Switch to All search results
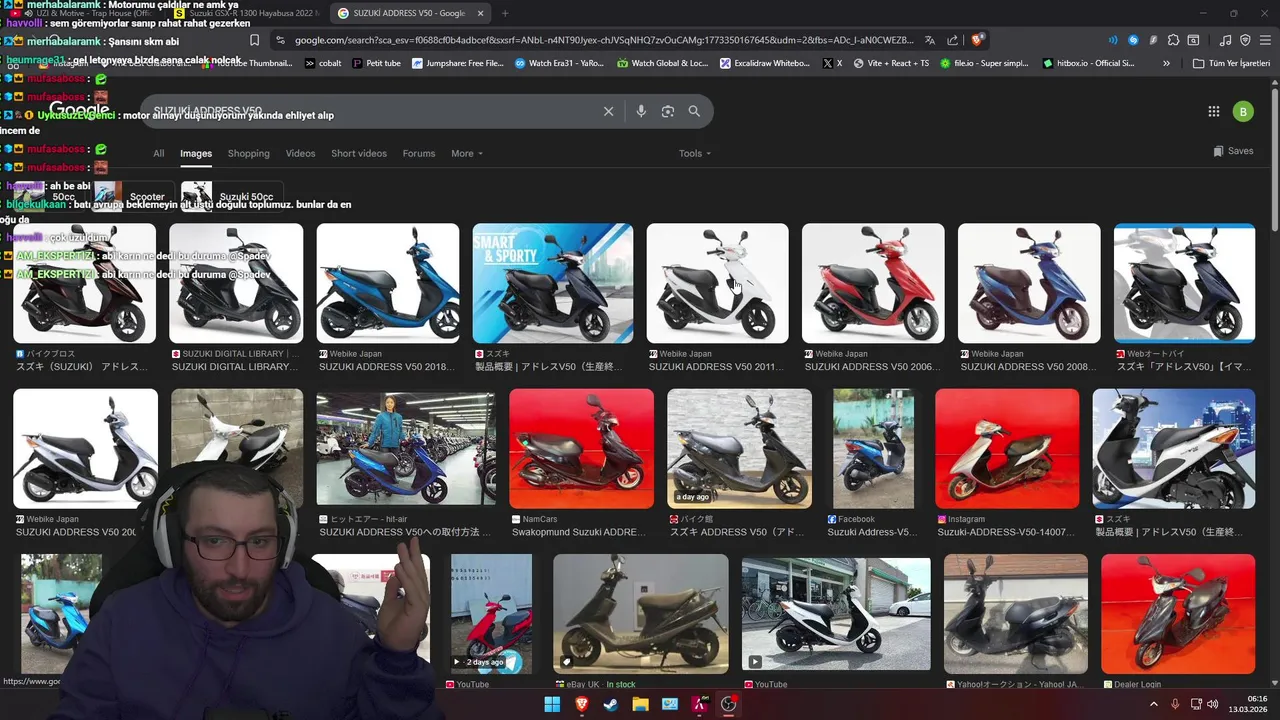Image resolution: width=1280 pixels, height=720 pixels. [x=158, y=153]
